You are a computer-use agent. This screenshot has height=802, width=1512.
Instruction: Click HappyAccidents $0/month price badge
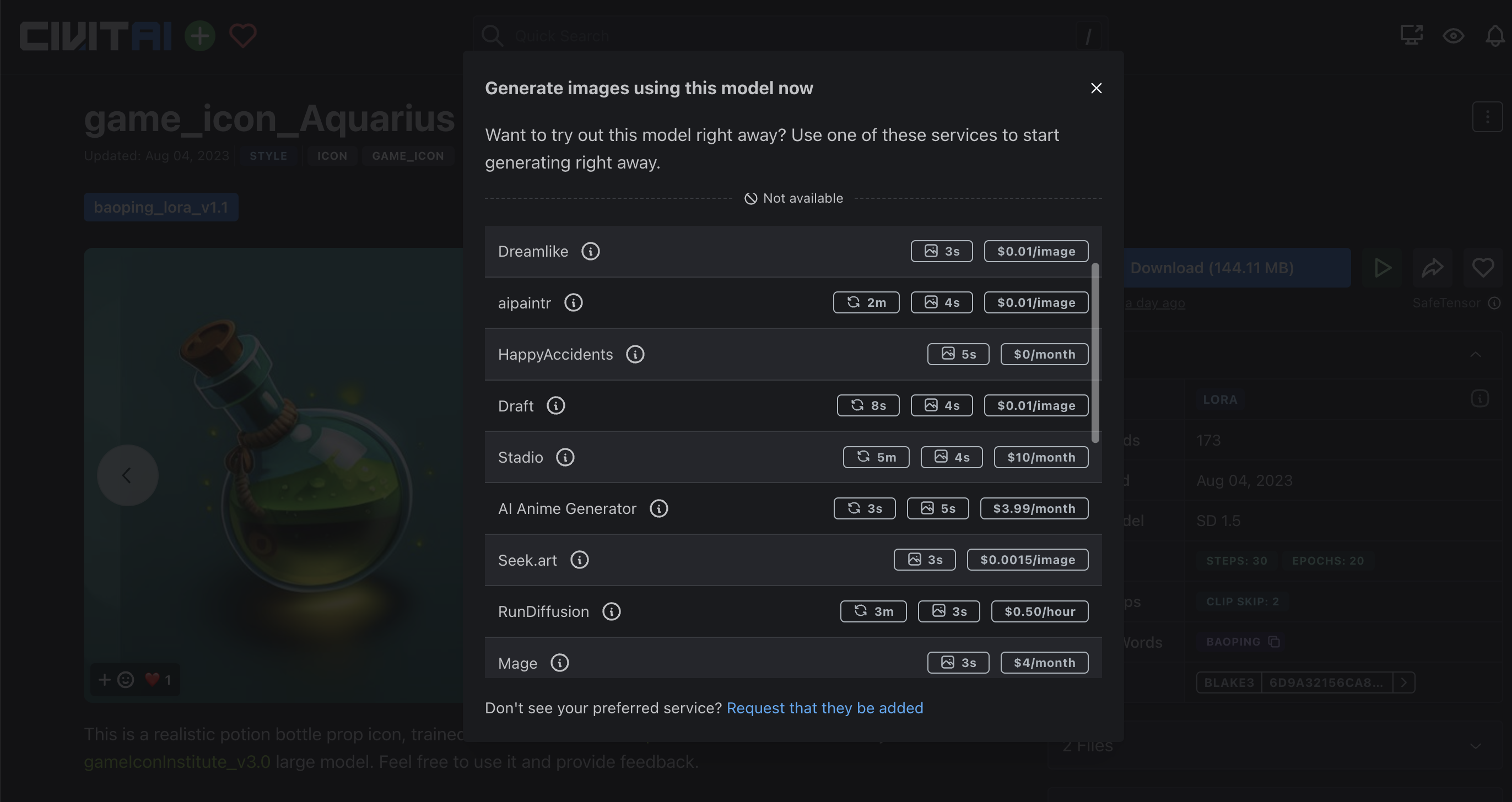[x=1044, y=354]
